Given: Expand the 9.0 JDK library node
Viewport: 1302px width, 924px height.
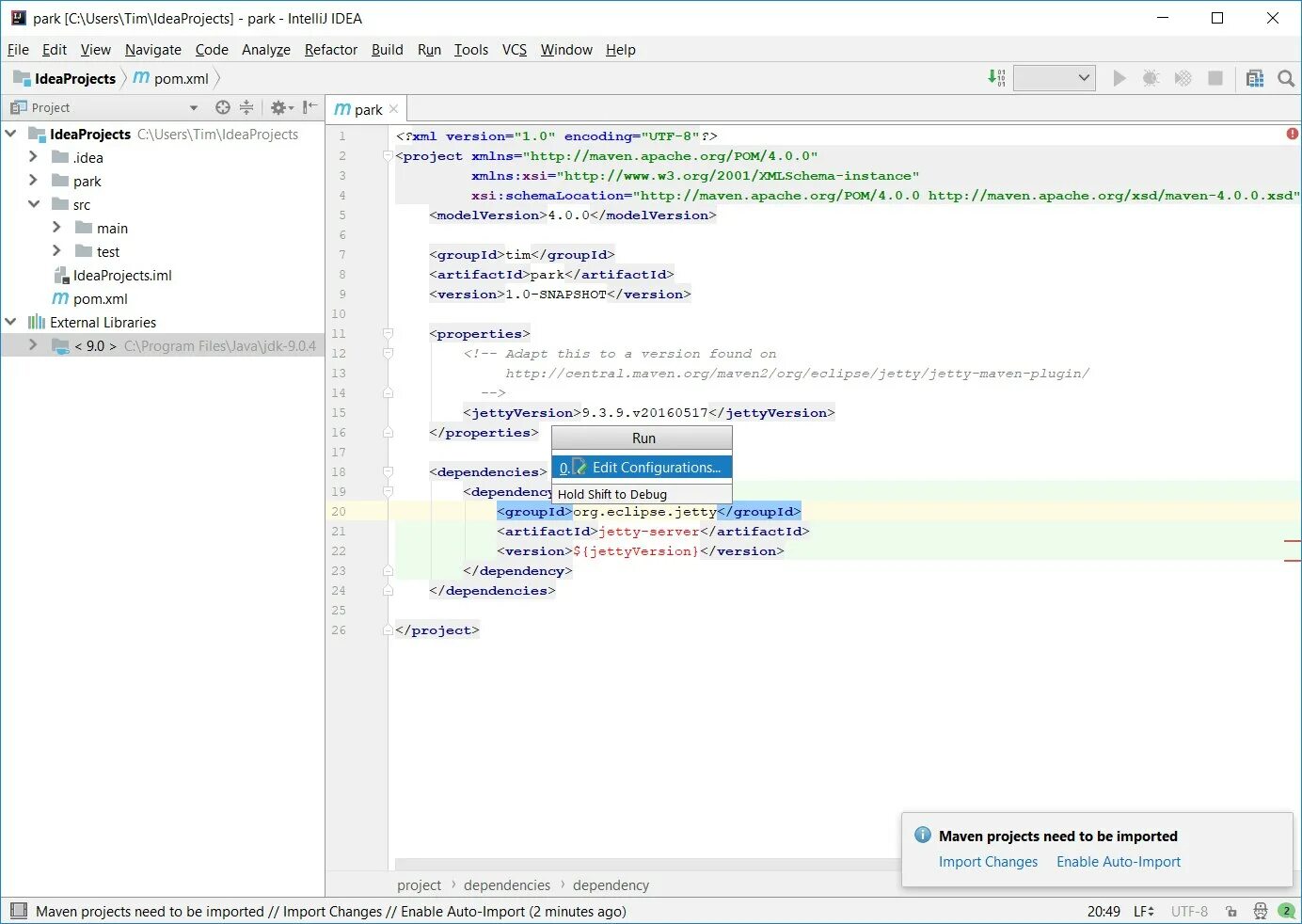Looking at the screenshot, I should (x=34, y=345).
